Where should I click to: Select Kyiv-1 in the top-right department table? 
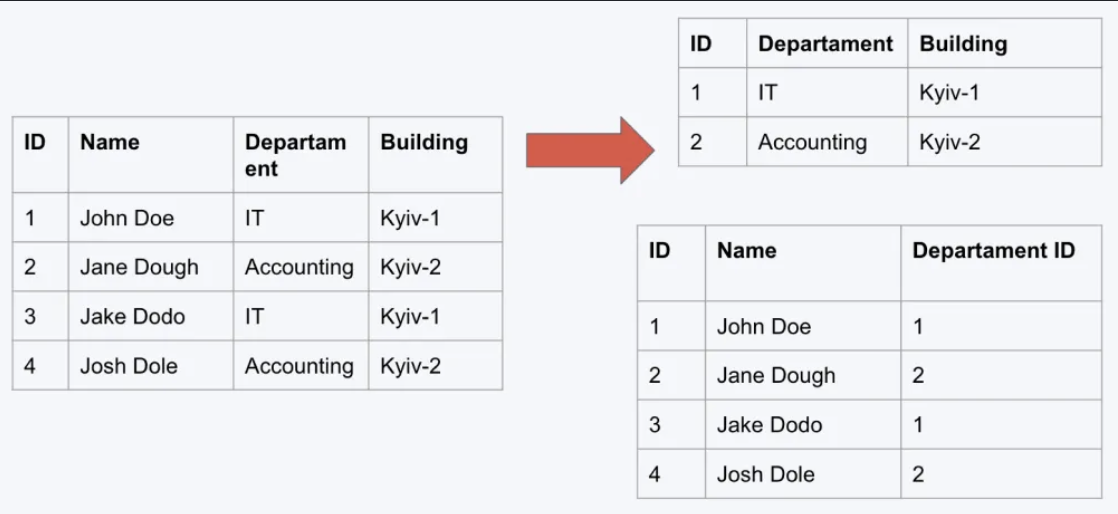950,93
